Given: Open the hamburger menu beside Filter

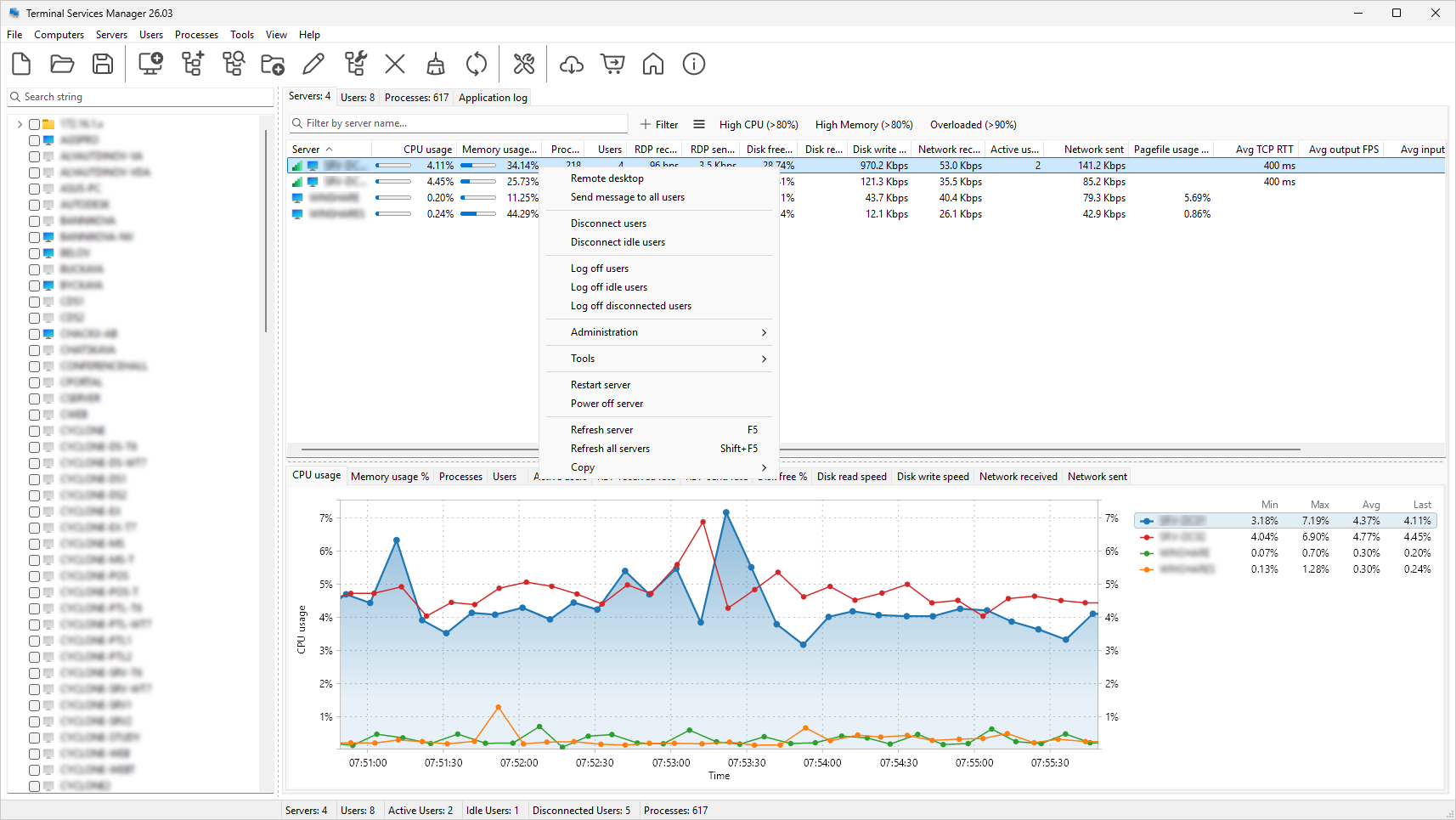Looking at the screenshot, I should pos(699,124).
